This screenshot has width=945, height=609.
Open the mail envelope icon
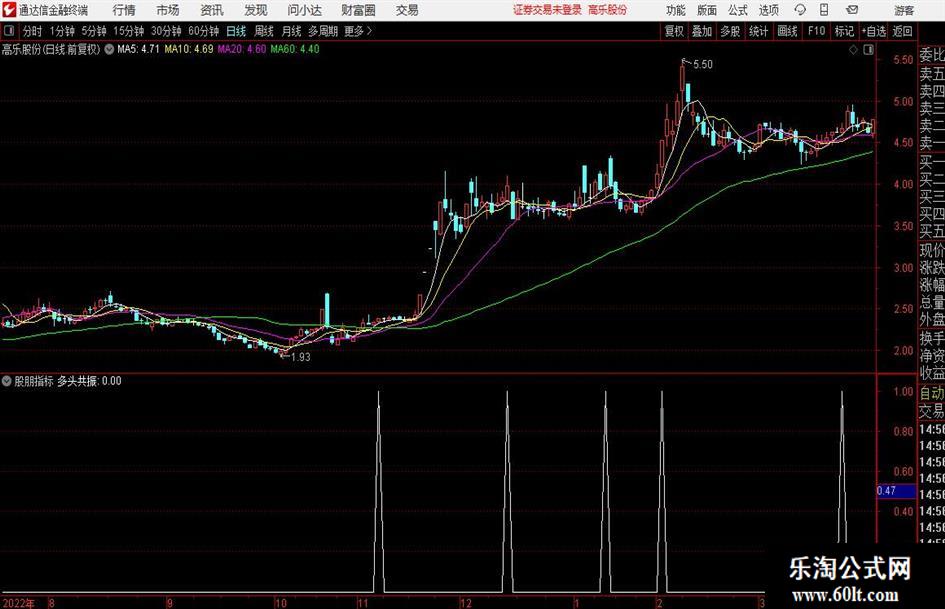click(852, 10)
